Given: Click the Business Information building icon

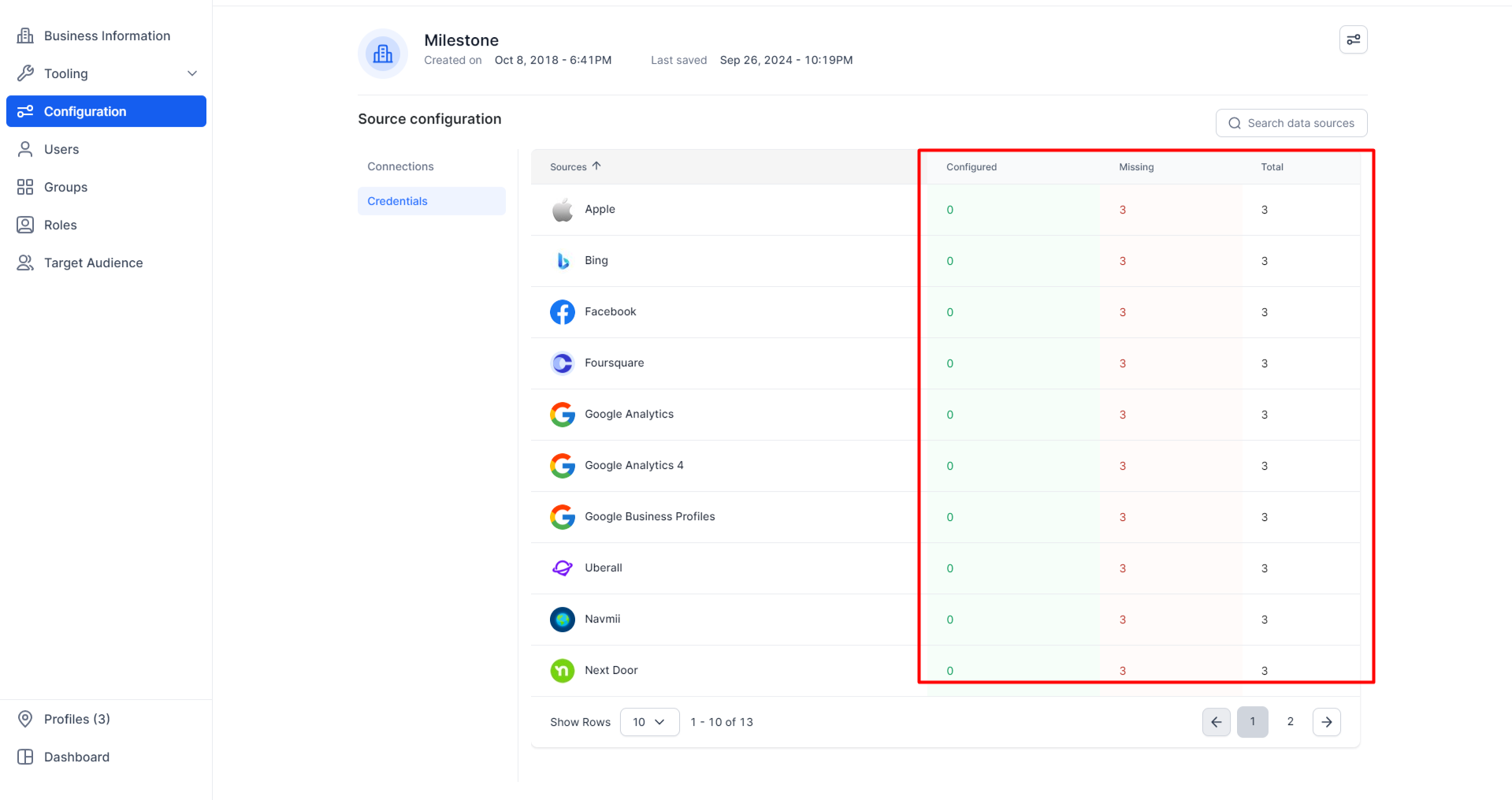Looking at the screenshot, I should click(x=25, y=35).
